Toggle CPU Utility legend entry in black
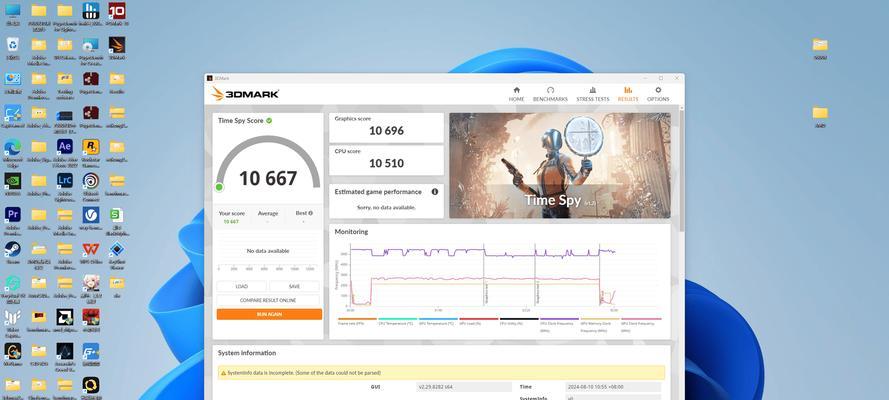This screenshot has height=400, width=889. point(518,321)
